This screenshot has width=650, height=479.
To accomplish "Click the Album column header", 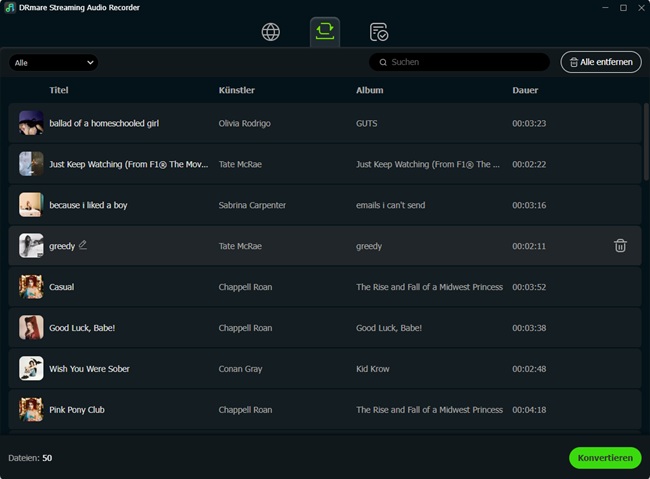I will pyautogui.click(x=369, y=90).
